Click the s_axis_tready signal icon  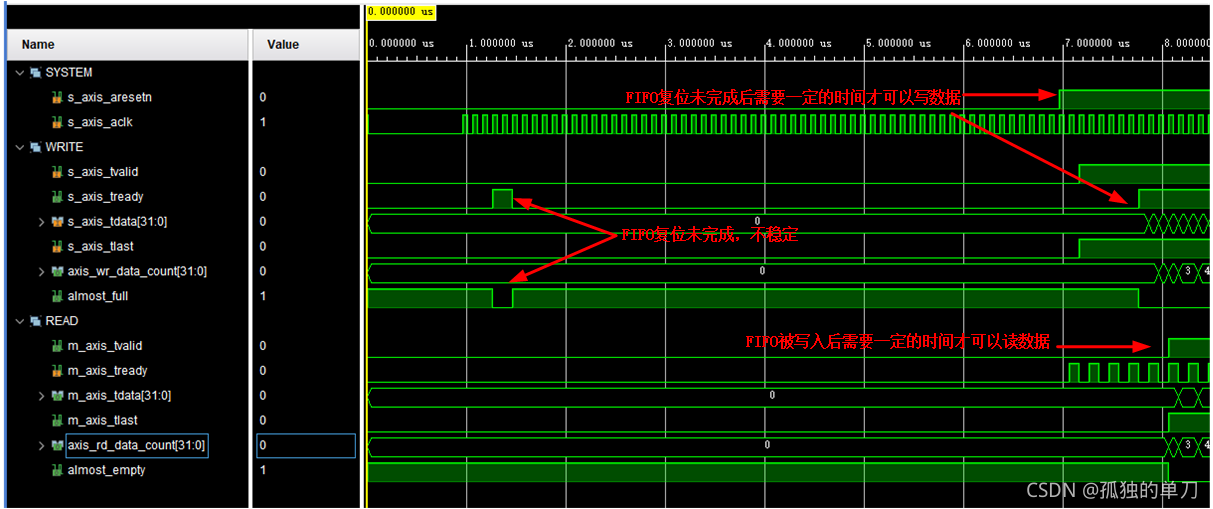click(58, 197)
